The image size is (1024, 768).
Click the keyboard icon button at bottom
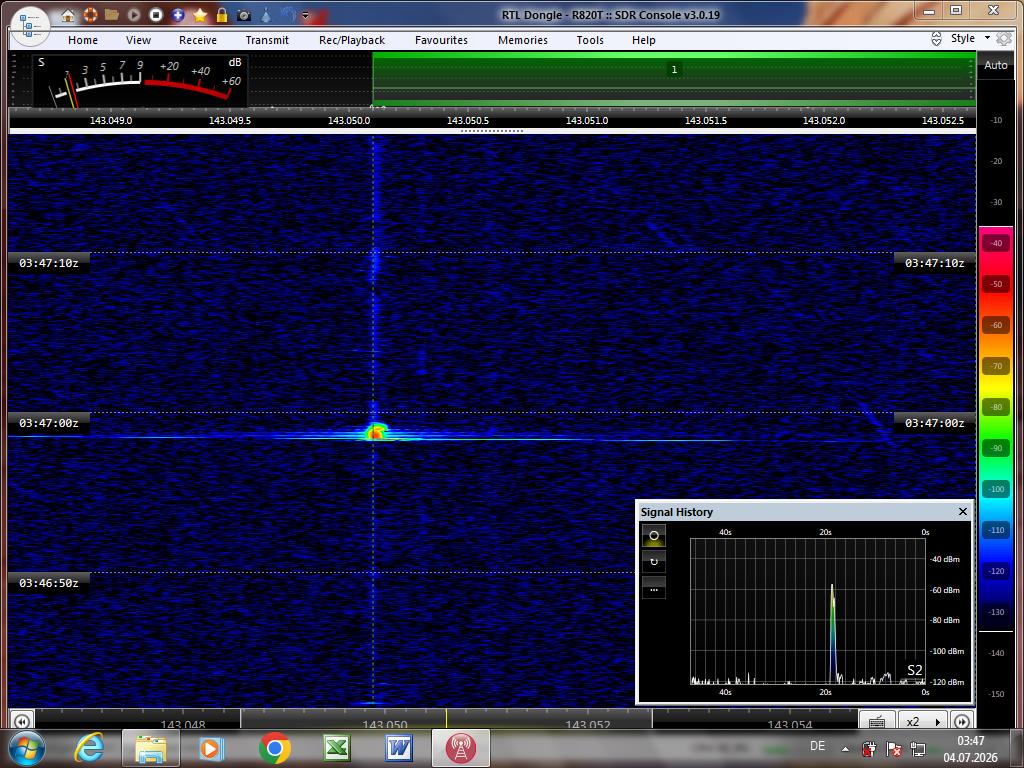click(877, 722)
